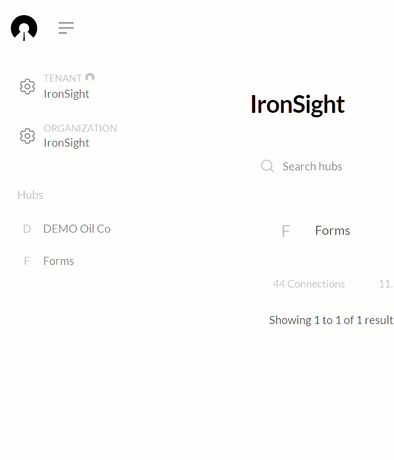Collapse sidebar with hamburger menu icon
Viewport: 394px width, 460px height.
click(x=66, y=28)
